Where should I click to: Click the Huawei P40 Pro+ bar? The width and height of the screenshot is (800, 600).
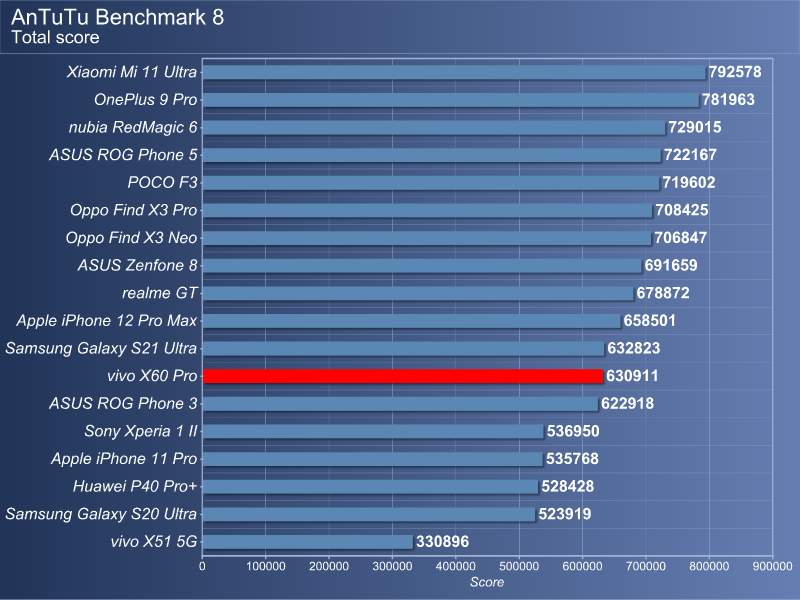pos(370,486)
